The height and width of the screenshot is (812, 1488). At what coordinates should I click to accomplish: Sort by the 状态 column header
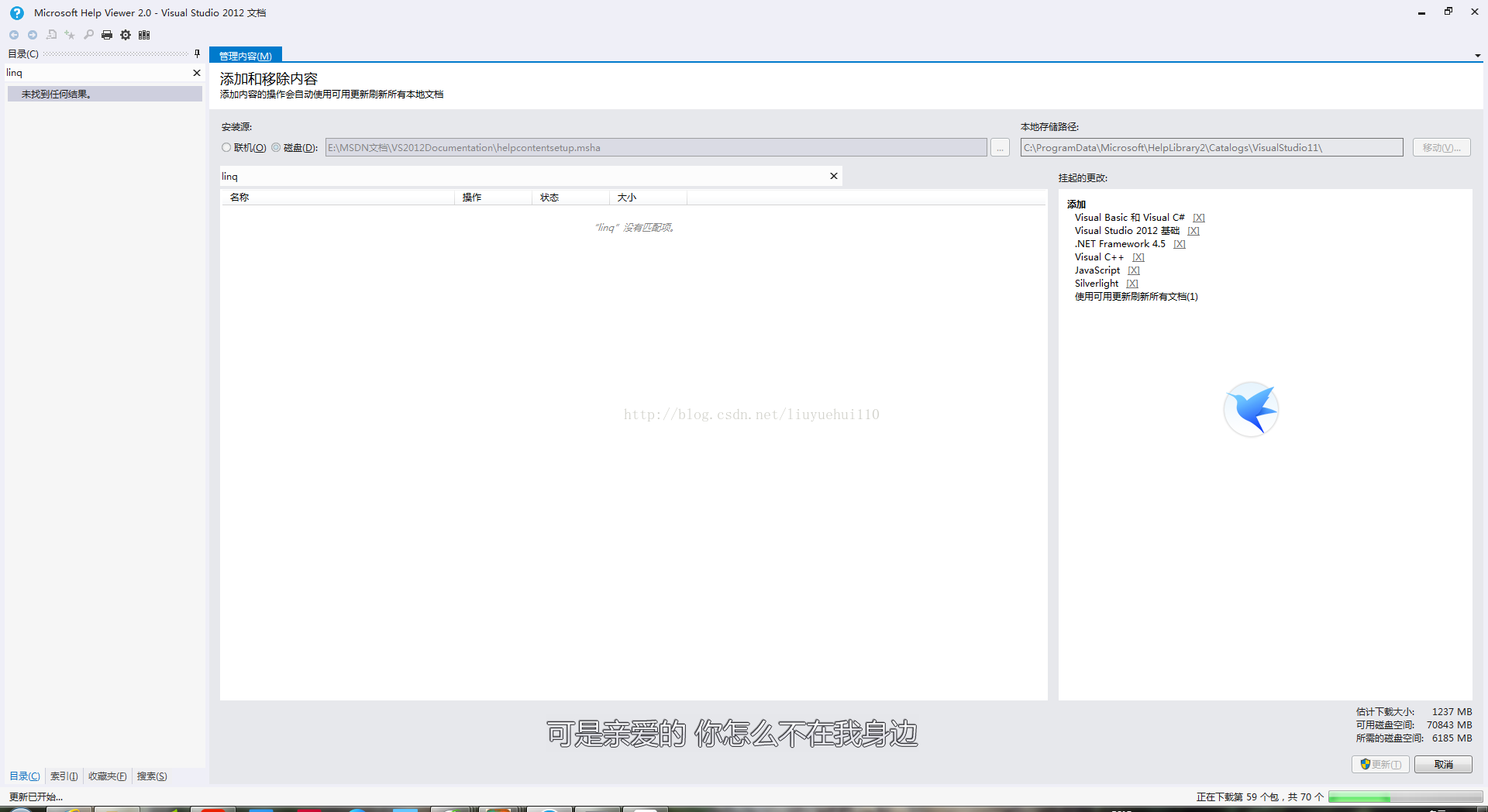pyautogui.click(x=570, y=198)
